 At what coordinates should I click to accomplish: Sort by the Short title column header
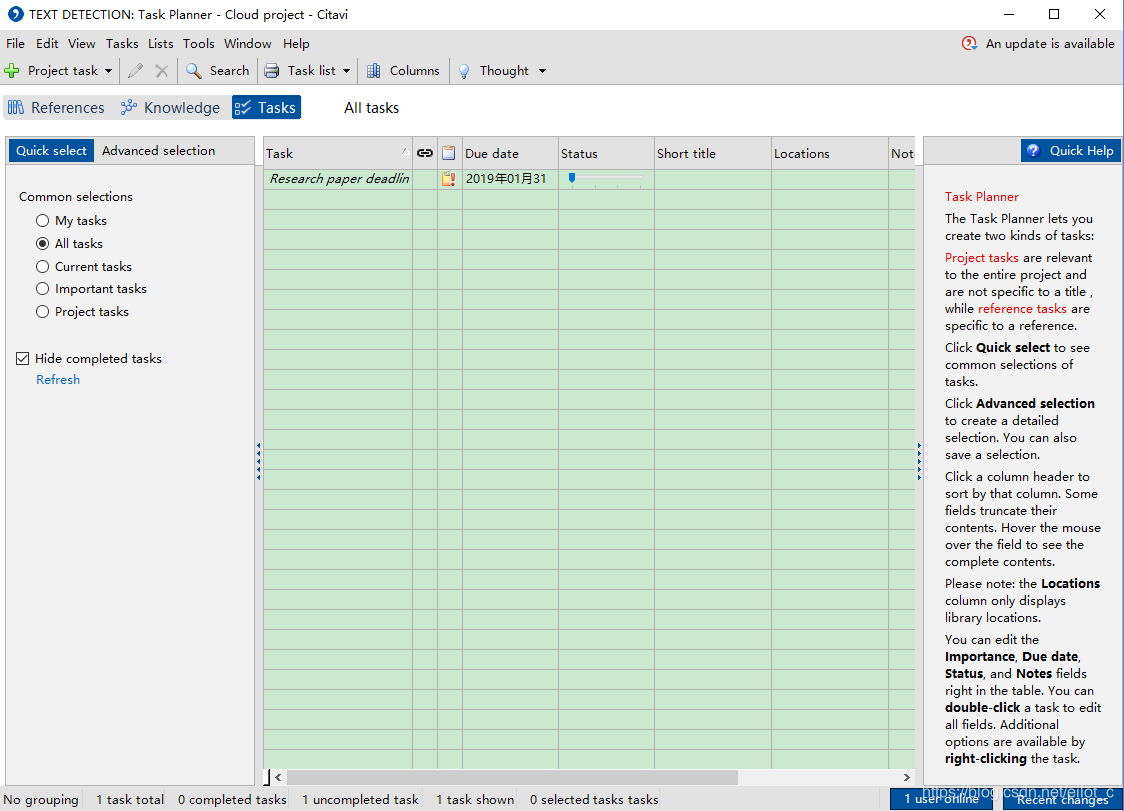713,153
